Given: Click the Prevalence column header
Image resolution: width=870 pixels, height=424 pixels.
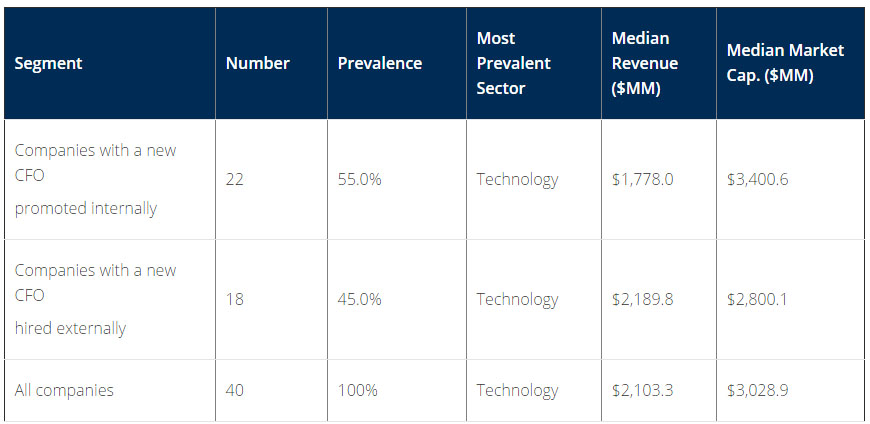Looking at the screenshot, I should [x=380, y=63].
